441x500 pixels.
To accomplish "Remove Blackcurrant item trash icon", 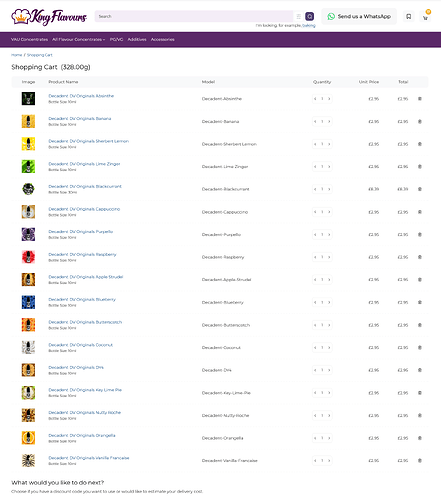I will 420,189.
